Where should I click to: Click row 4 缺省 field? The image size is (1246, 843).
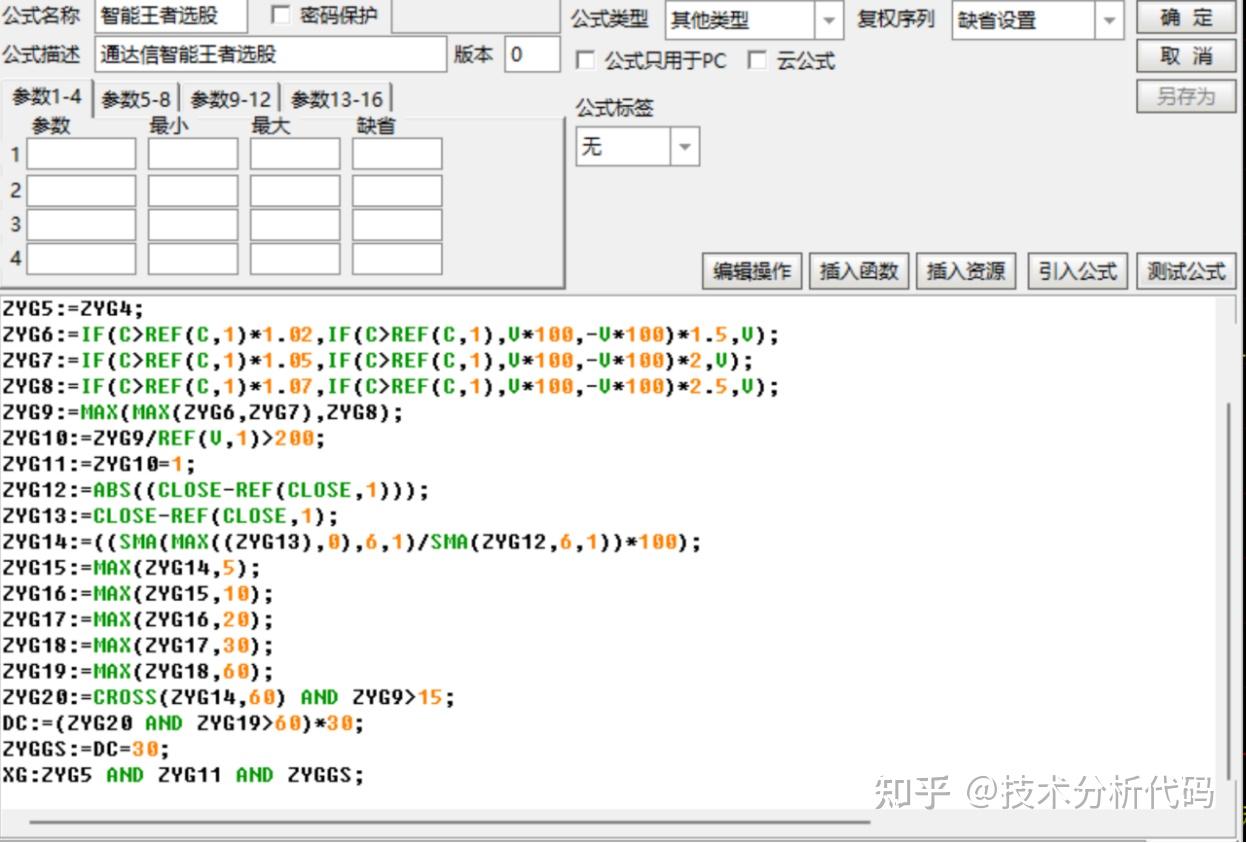click(x=397, y=259)
